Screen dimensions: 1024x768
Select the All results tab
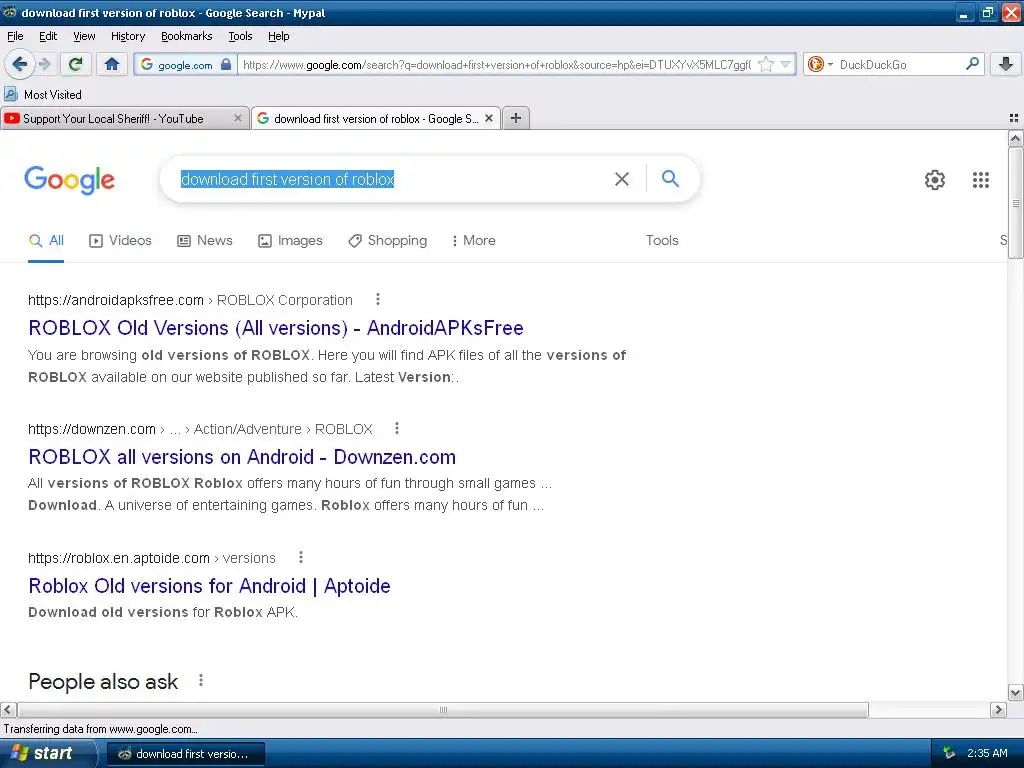tap(46, 240)
